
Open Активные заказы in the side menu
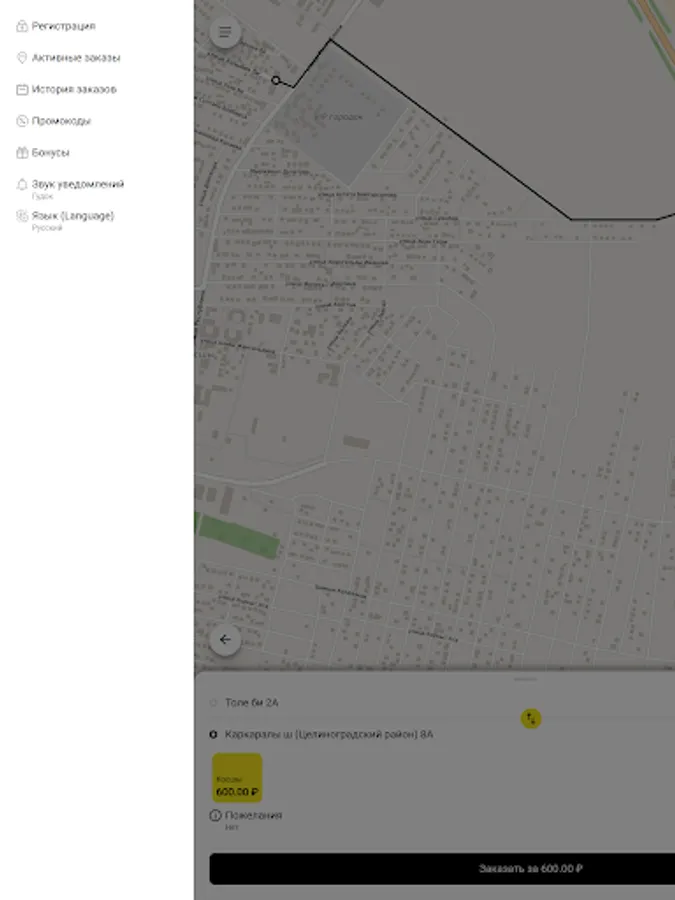pyautogui.click(x=97, y=57)
